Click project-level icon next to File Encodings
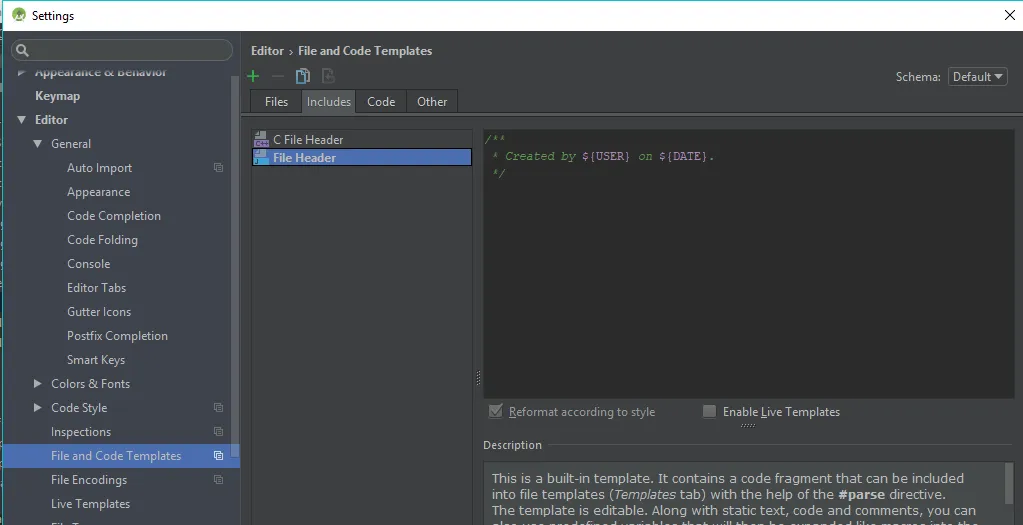Screen dimensions: 1023x525 tap(219, 480)
